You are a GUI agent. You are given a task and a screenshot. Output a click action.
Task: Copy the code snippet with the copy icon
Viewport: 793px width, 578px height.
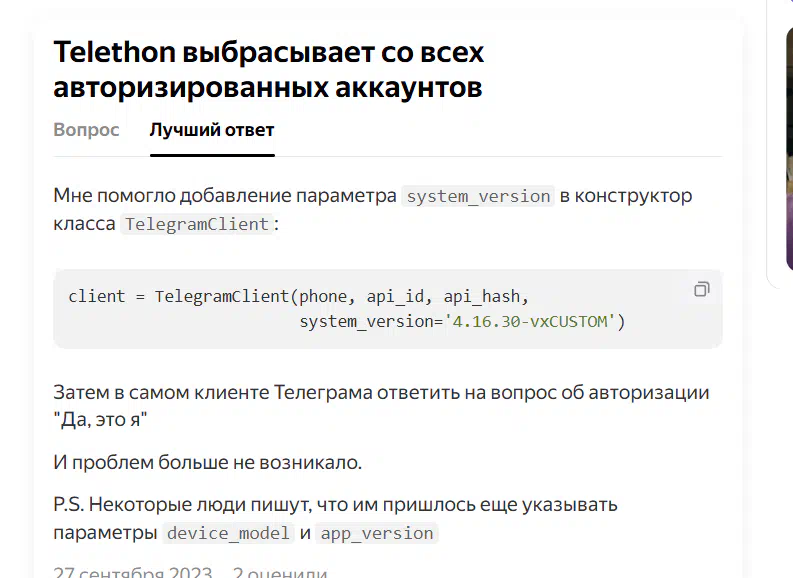pyautogui.click(x=701, y=290)
